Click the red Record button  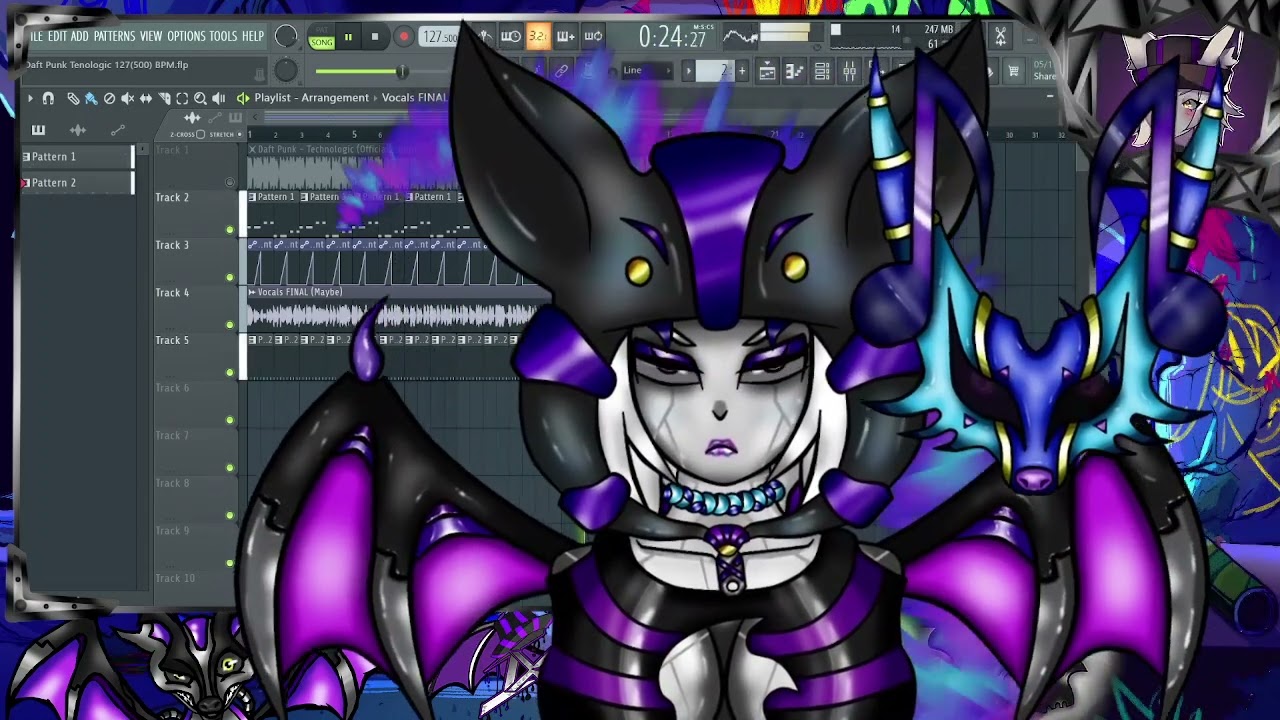(x=404, y=37)
